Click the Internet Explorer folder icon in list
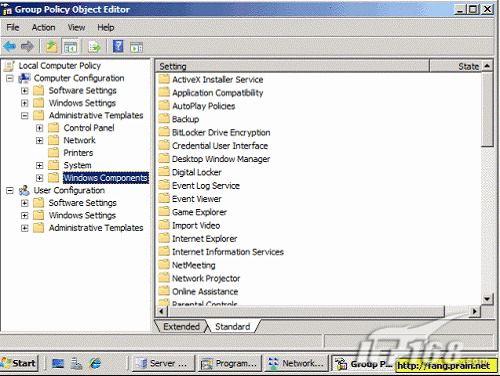The height and width of the screenshot is (376, 500). [x=164, y=238]
